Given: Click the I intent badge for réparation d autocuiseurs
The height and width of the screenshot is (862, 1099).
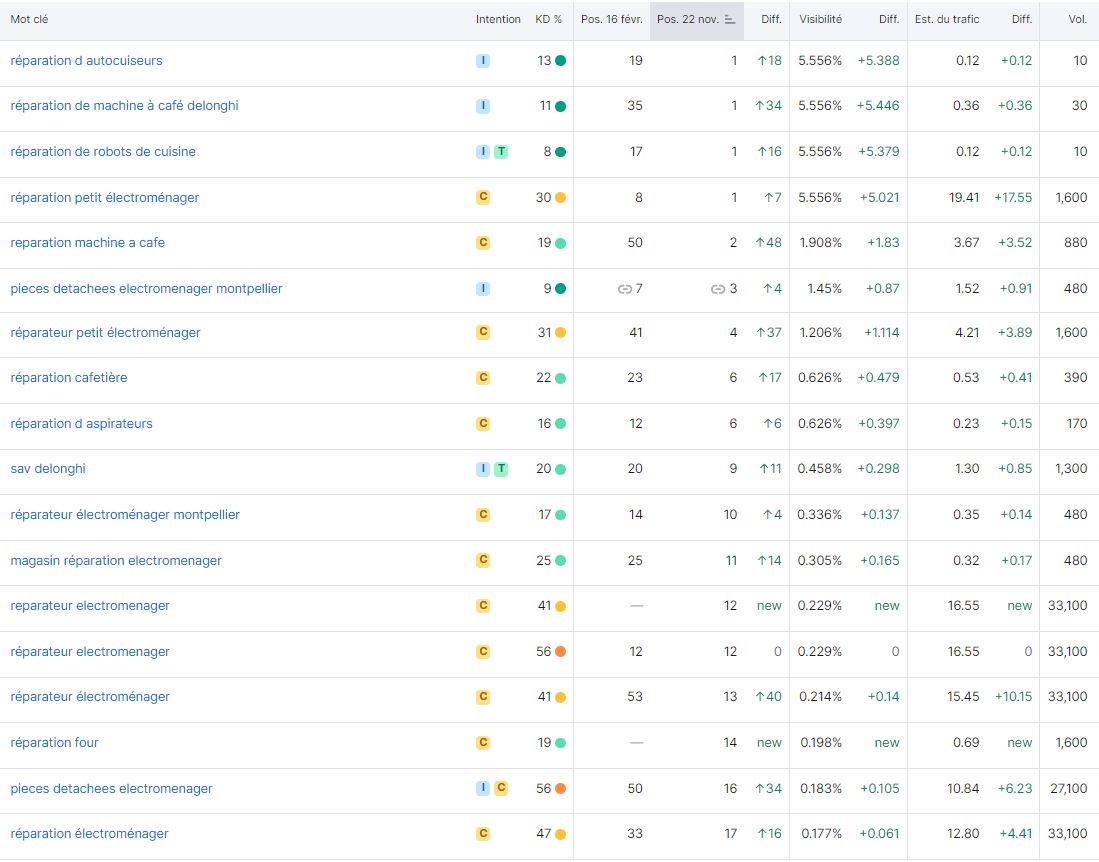Looking at the screenshot, I should coord(483,61).
